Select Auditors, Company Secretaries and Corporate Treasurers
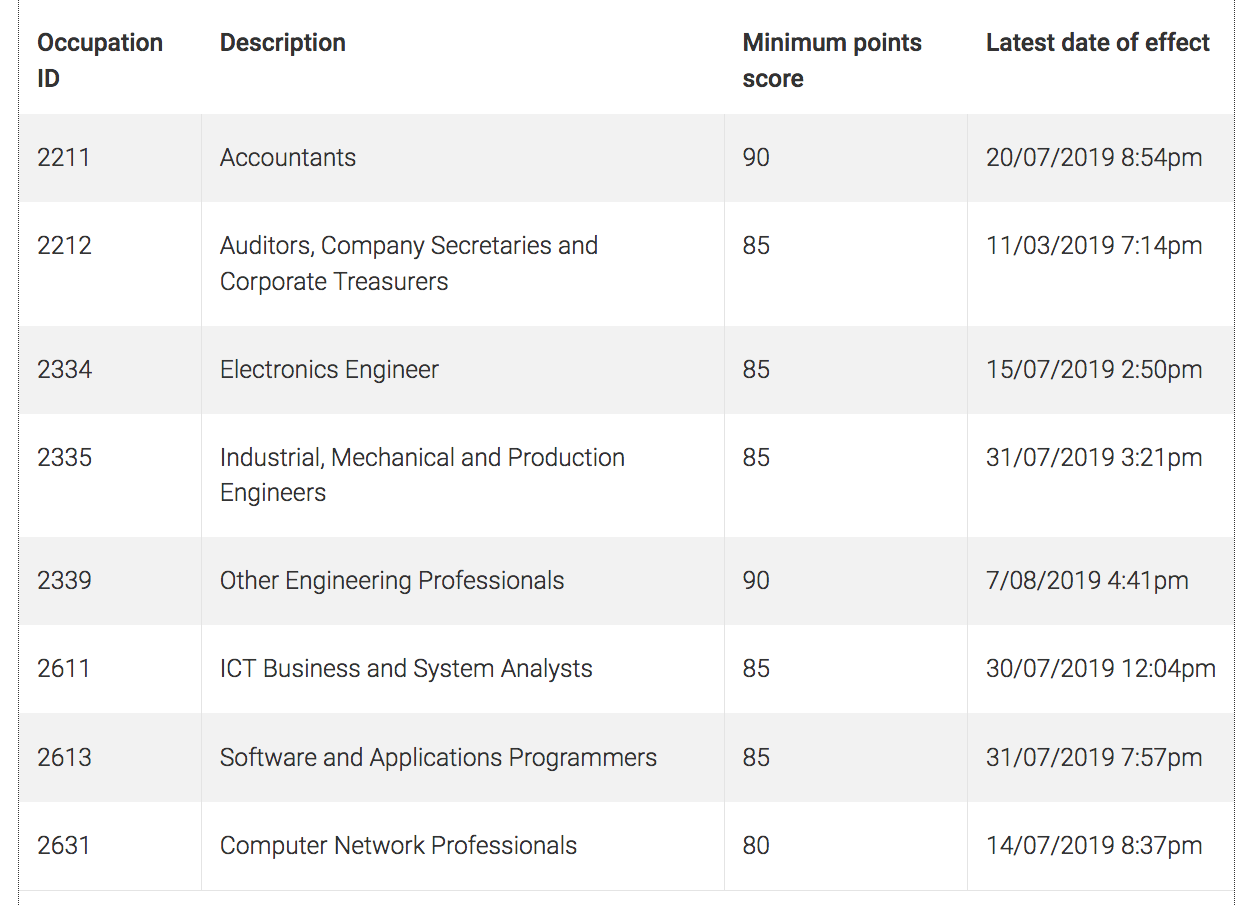 click(x=409, y=264)
